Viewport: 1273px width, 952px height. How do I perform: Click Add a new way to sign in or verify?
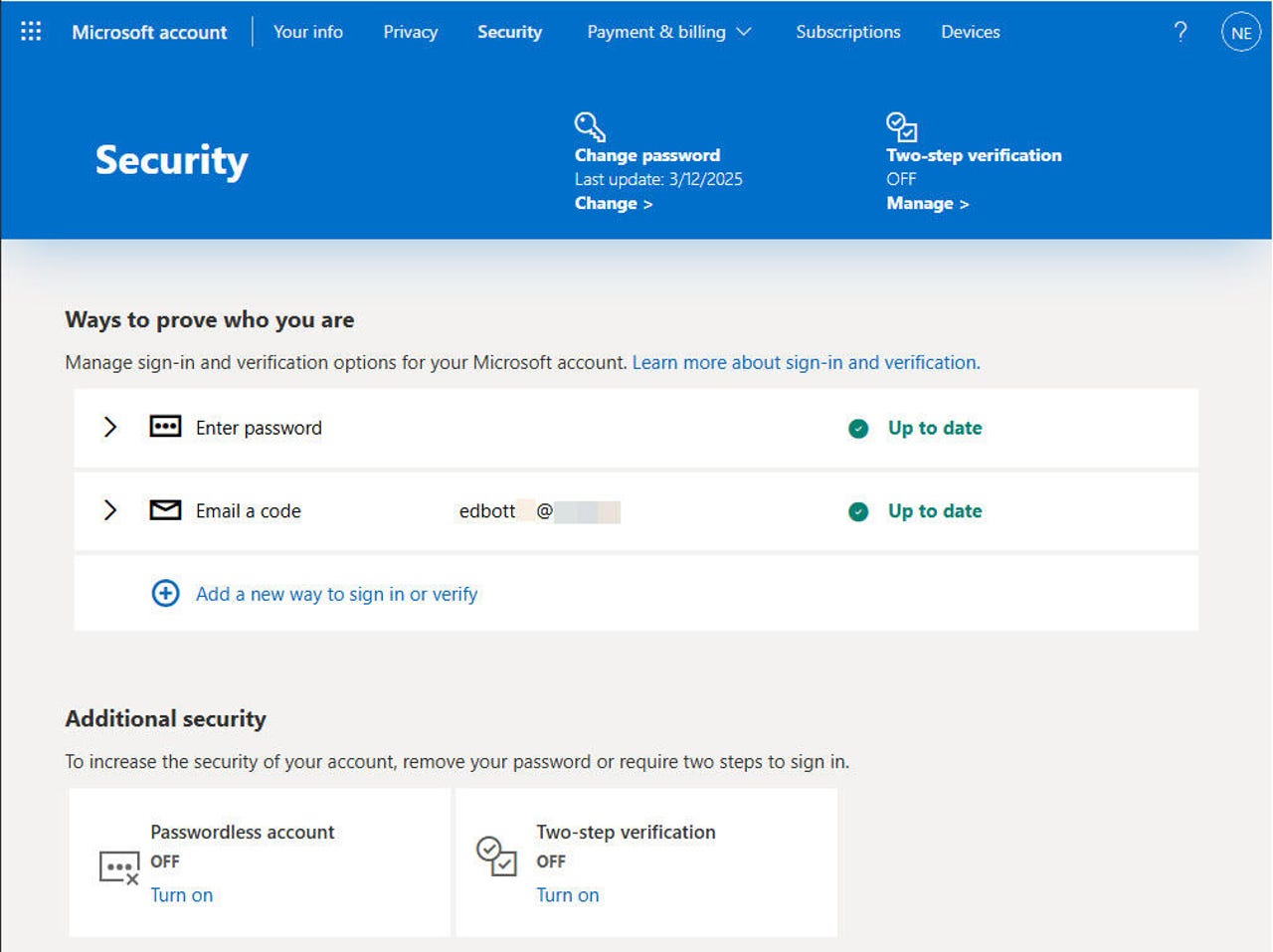click(336, 594)
